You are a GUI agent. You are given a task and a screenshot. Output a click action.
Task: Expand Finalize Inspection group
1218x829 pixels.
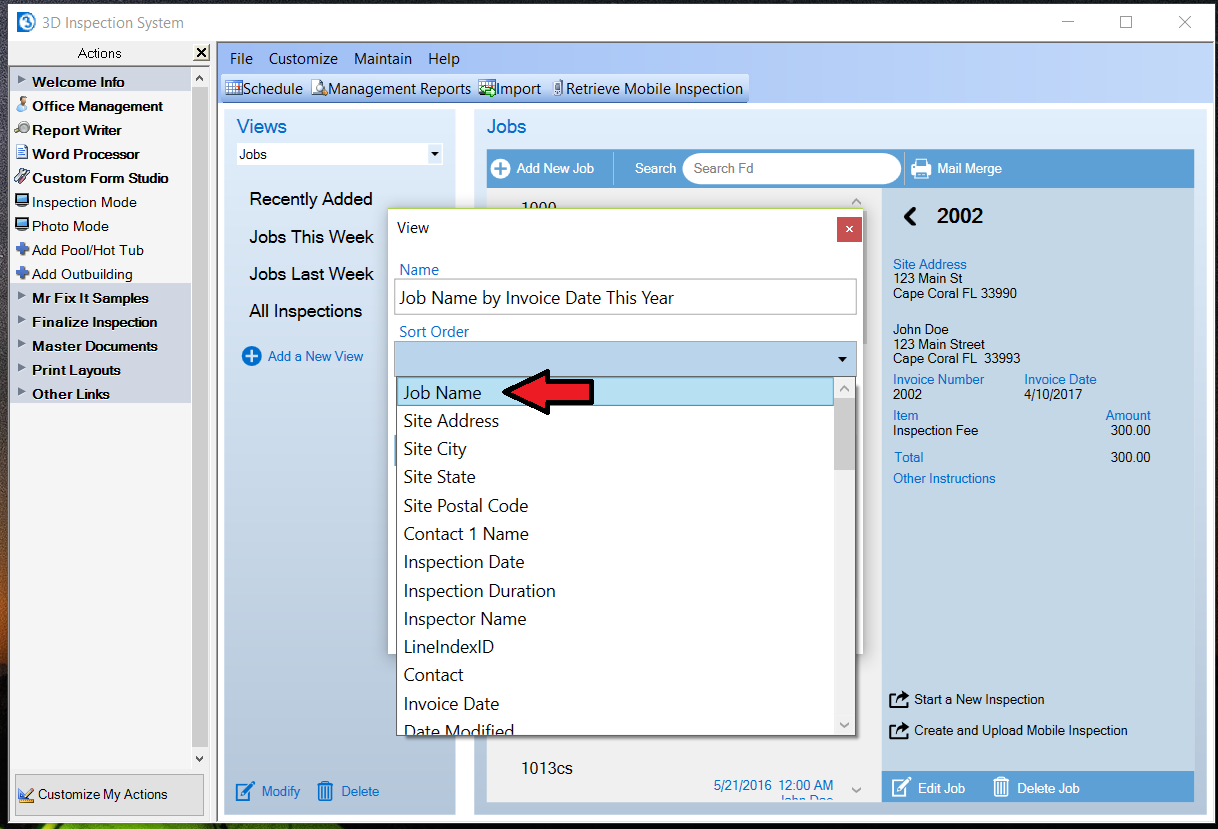22,321
